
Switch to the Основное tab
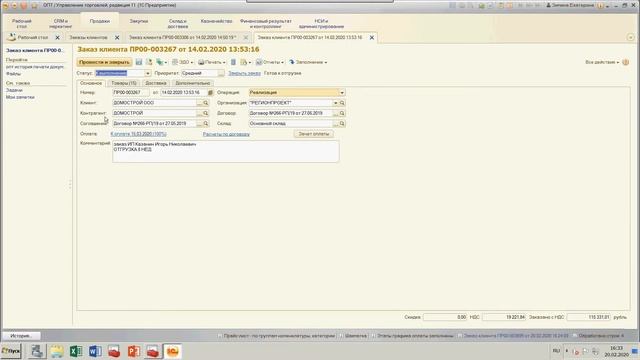coord(91,83)
